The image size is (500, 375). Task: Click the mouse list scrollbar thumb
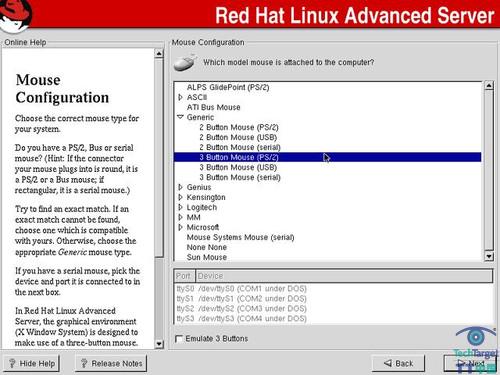click(489, 170)
